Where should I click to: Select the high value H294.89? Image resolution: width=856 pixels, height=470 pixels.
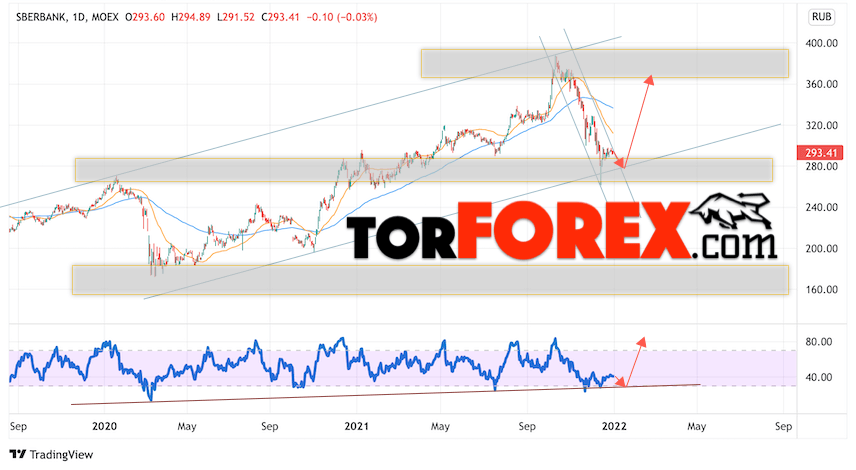(191, 17)
